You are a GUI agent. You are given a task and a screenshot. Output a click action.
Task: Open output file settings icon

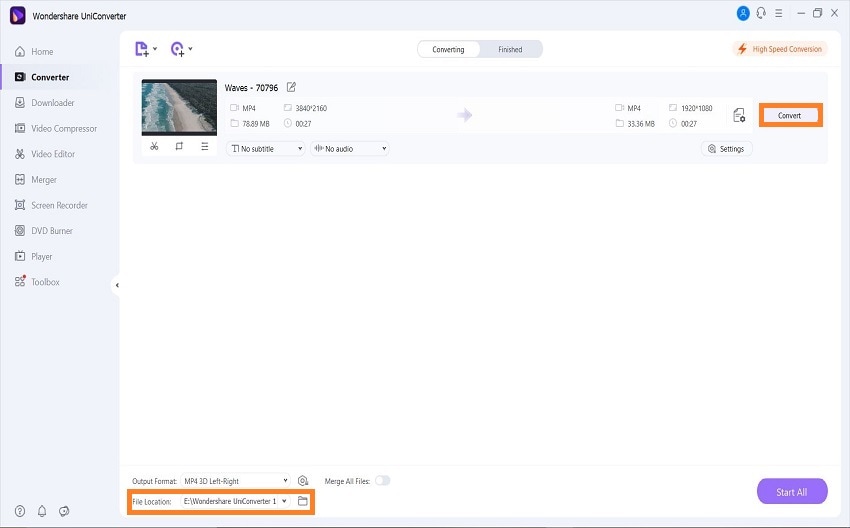click(739, 115)
